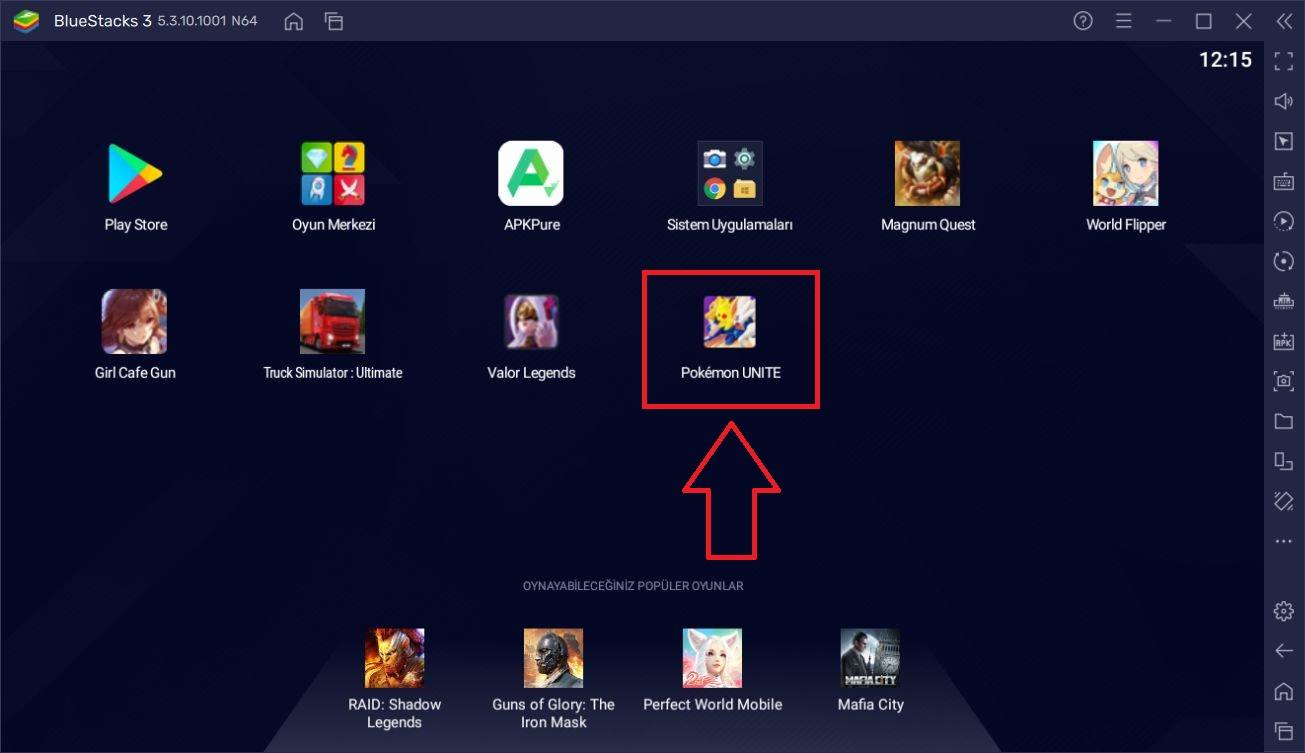Launch World Flipper game
Image resolution: width=1305 pixels, height=753 pixels.
pos(1126,174)
